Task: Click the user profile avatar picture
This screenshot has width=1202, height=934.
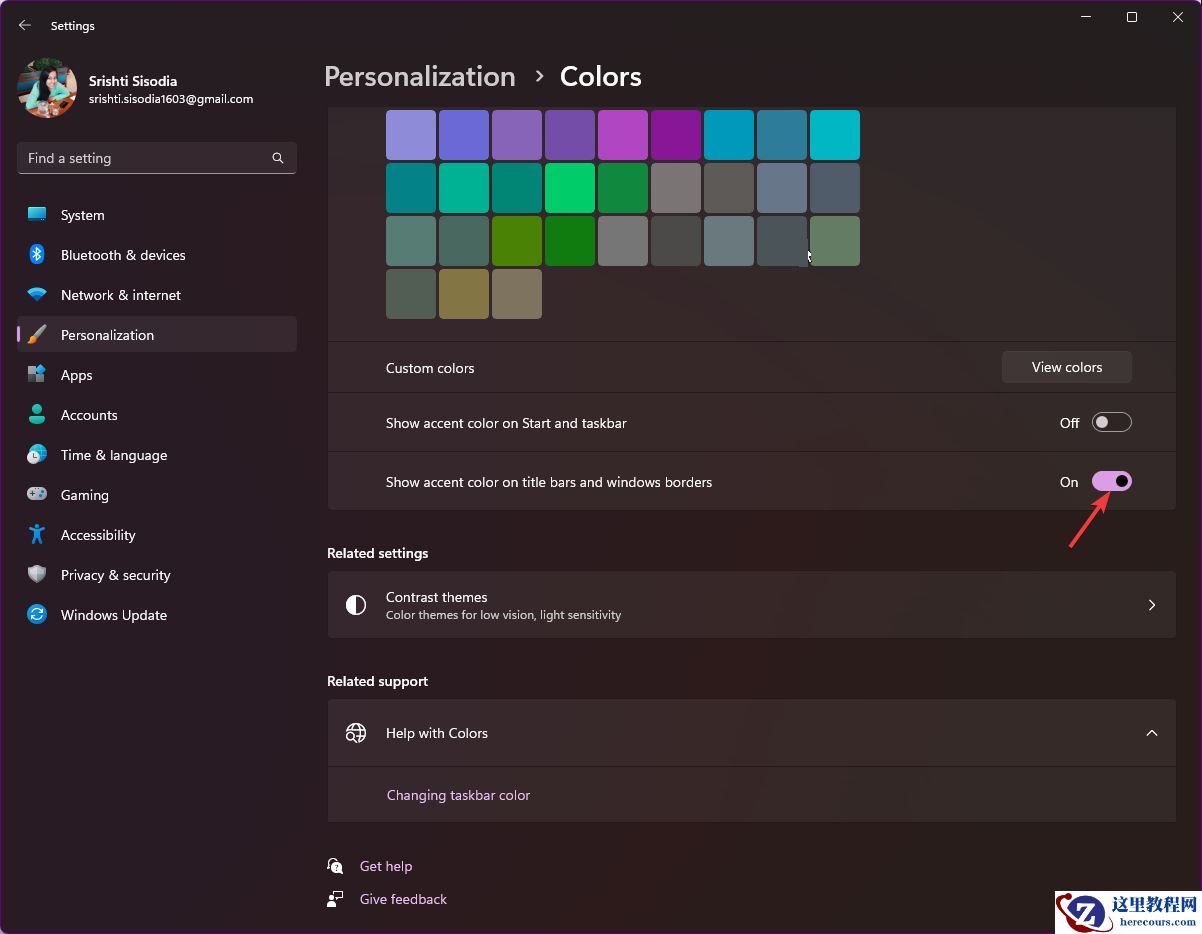Action: (47, 88)
